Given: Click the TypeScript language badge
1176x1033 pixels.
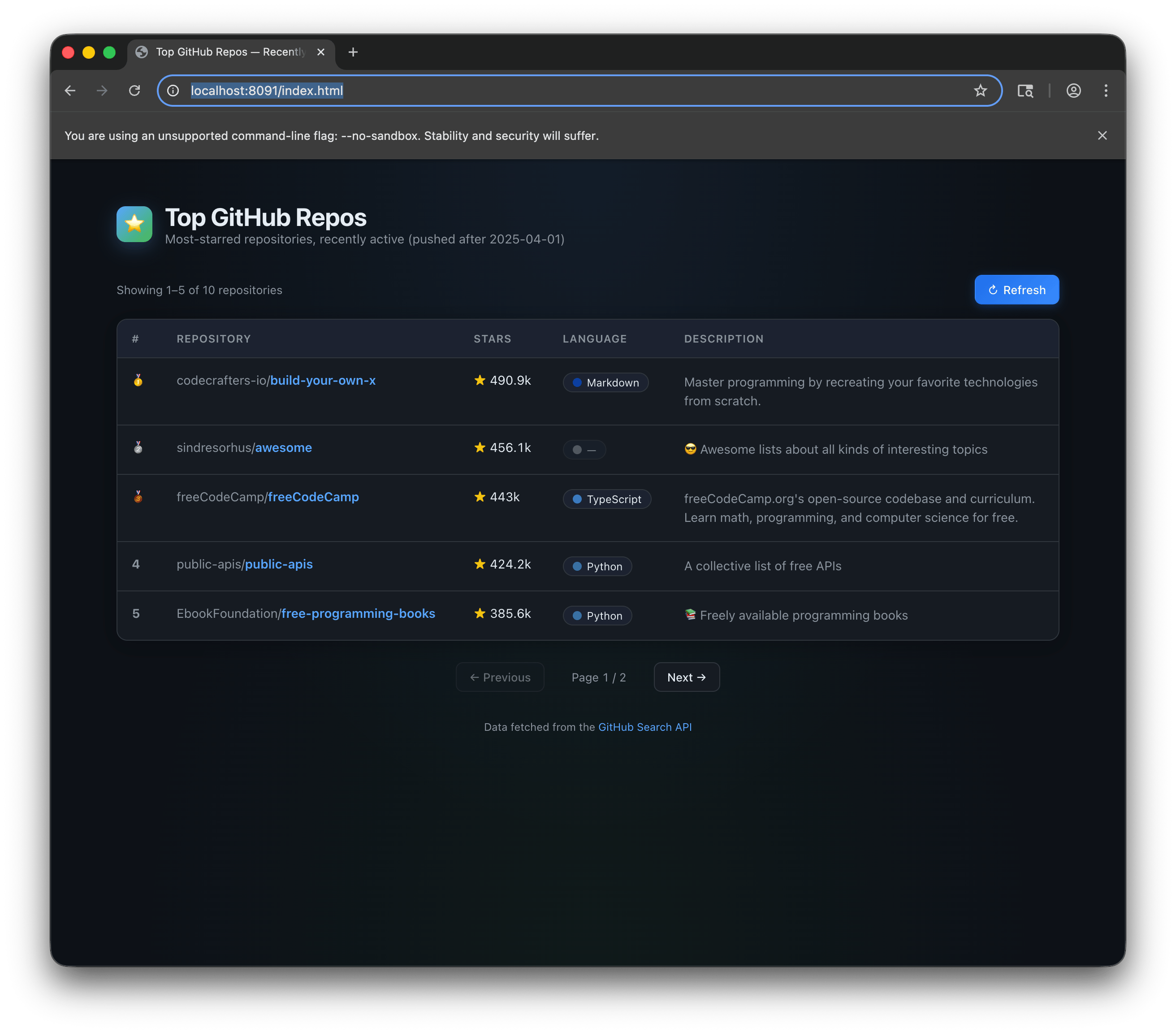Looking at the screenshot, I should coord(607,499).
